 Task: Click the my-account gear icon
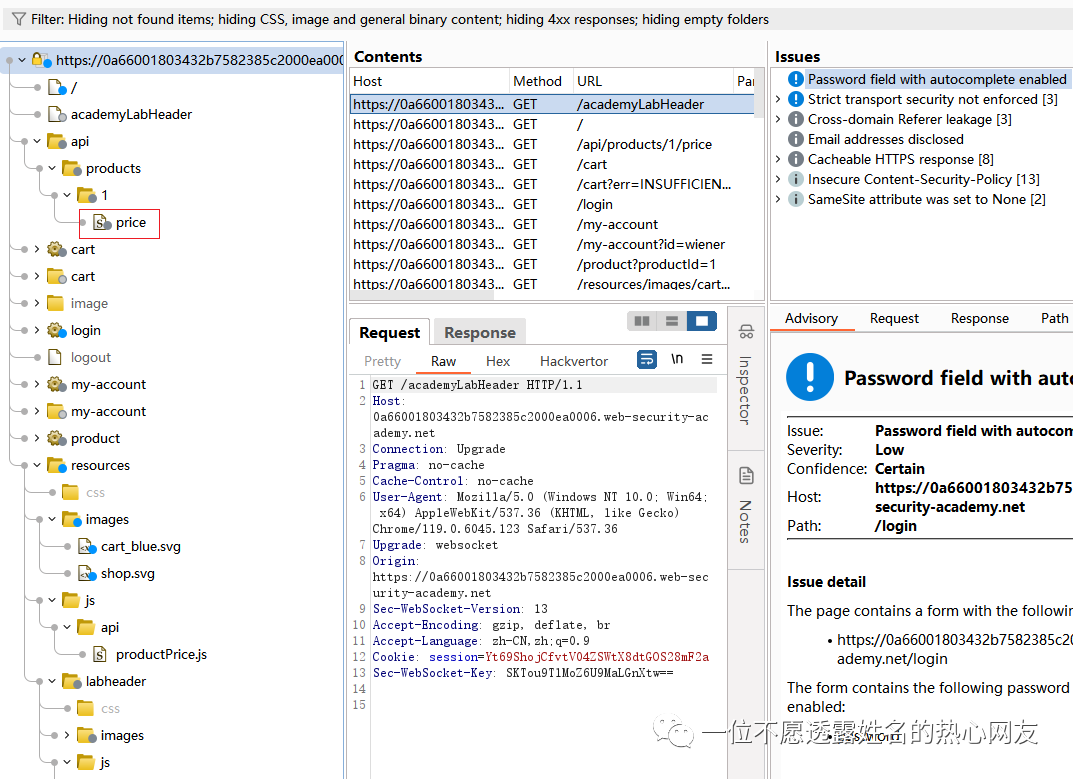(55, 384)
